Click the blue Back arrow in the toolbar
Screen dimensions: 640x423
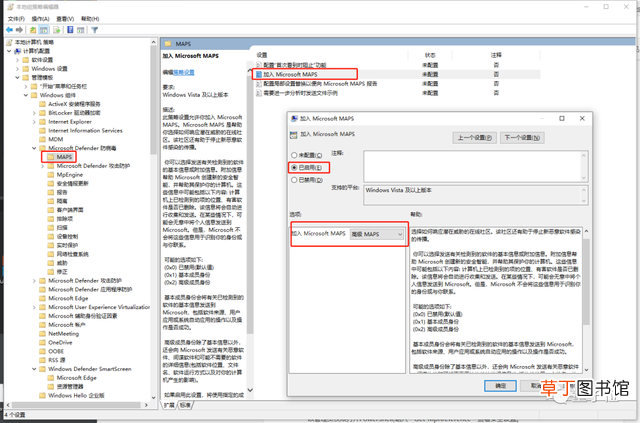tap(9, 30)
